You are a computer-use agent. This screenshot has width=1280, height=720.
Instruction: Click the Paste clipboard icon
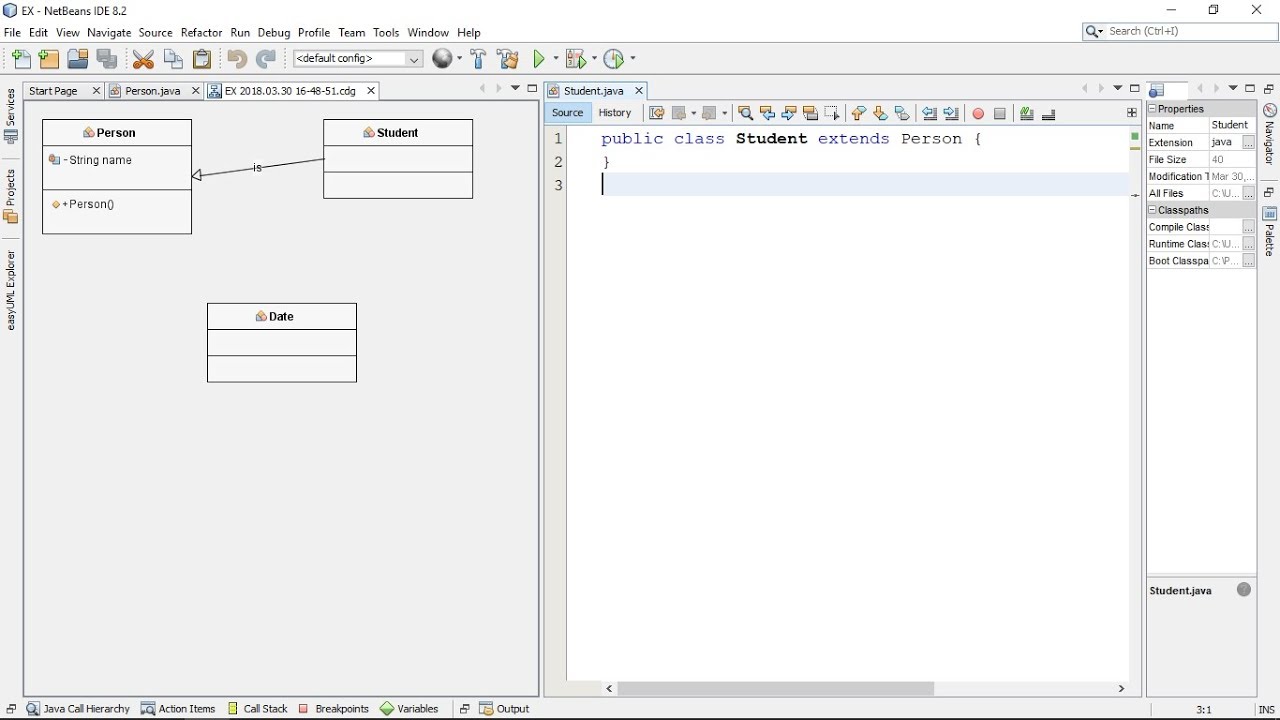point(202,59)
